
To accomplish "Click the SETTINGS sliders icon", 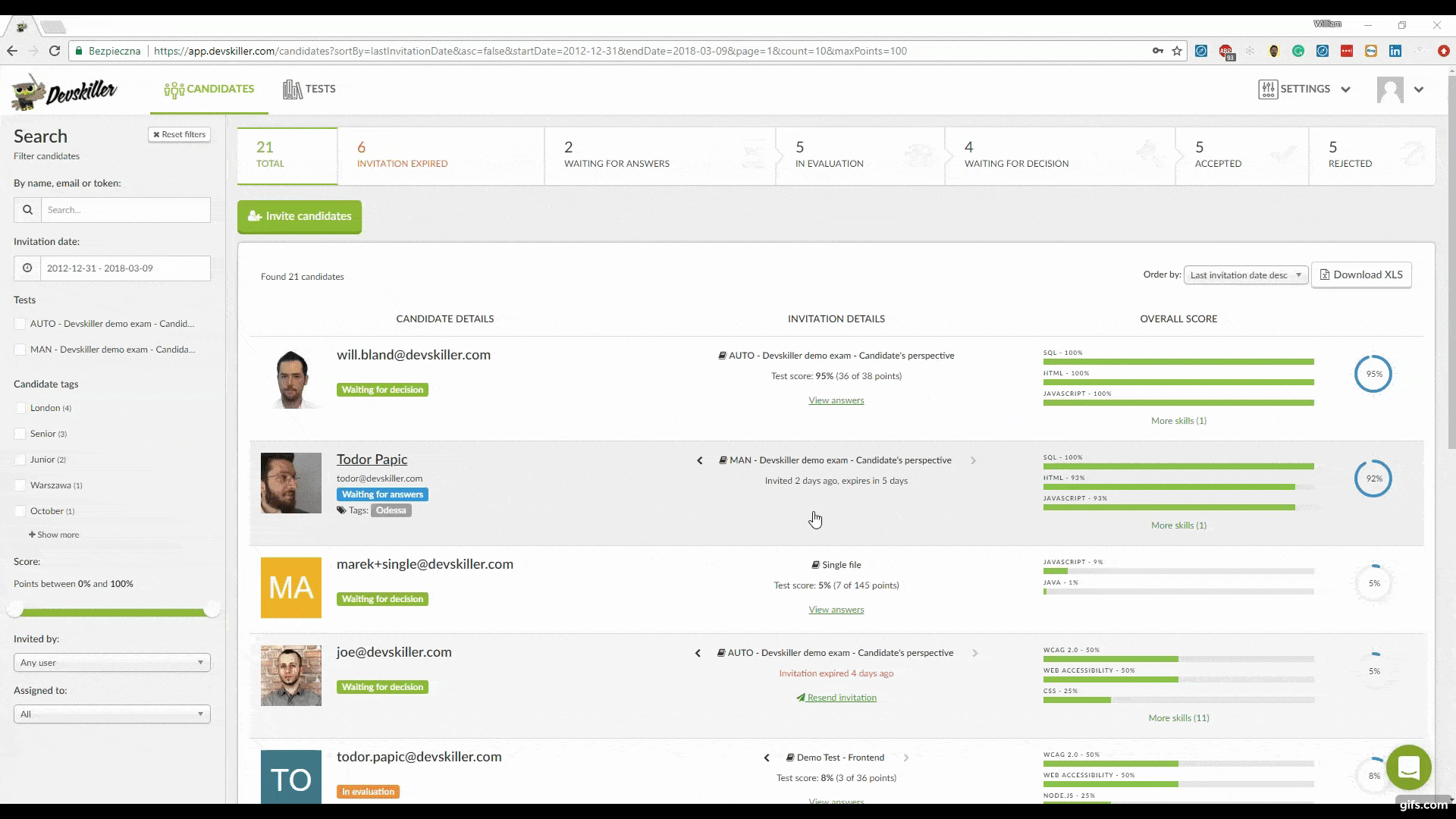I will [1267, 89].
